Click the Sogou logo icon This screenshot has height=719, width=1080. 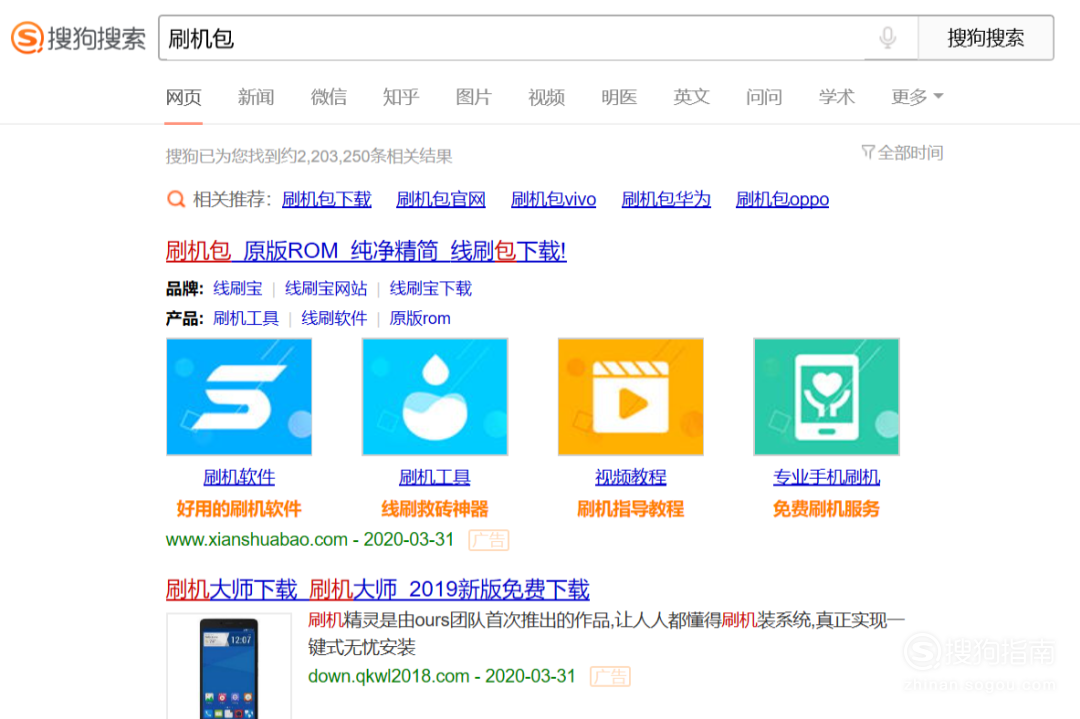[x=28, y=37]
